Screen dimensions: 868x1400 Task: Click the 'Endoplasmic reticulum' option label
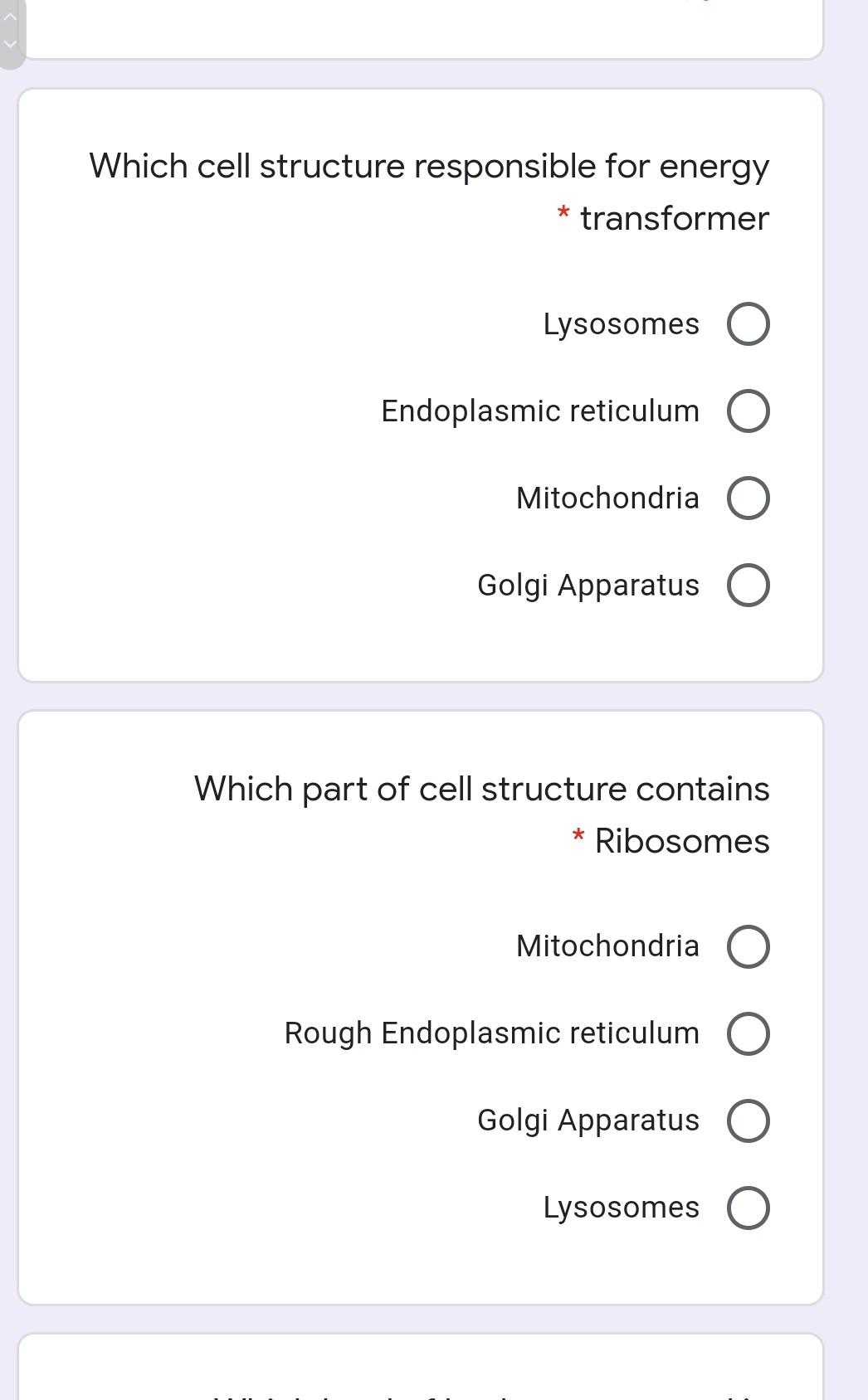point(540,411)
